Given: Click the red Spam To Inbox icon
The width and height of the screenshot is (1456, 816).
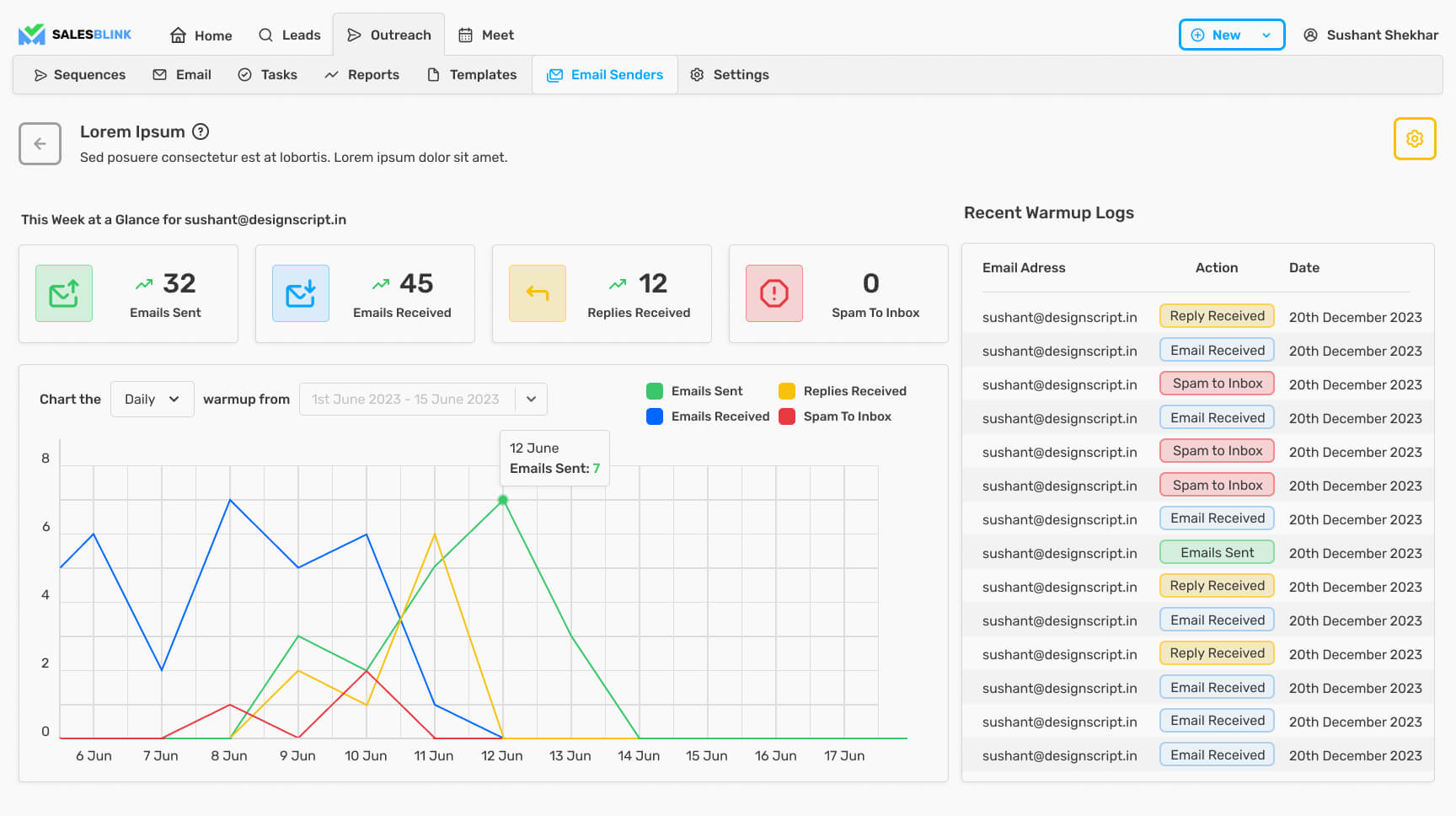Looking at the screenshot, I should click(774, 293).
